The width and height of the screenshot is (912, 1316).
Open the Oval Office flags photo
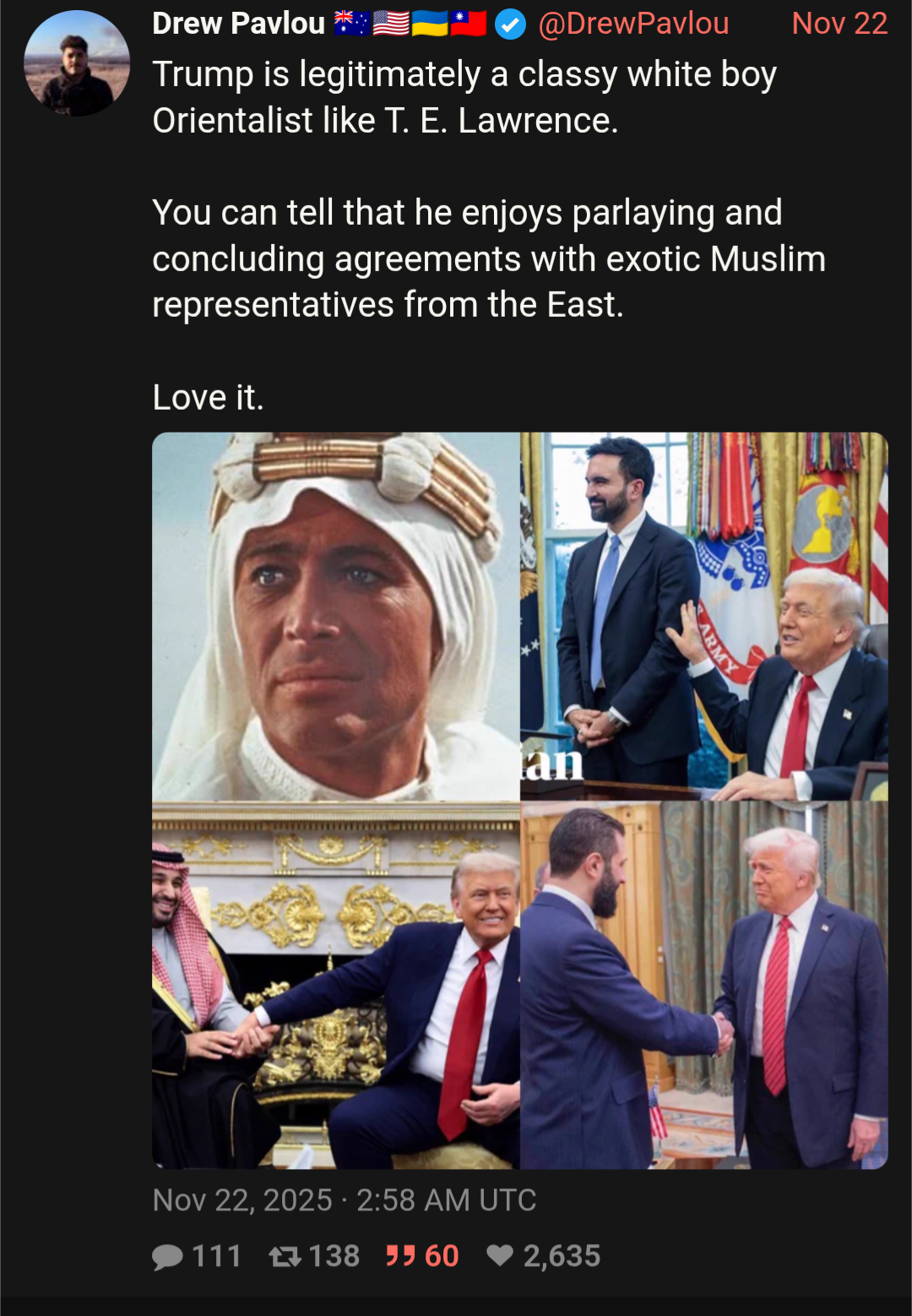[704, 616]
